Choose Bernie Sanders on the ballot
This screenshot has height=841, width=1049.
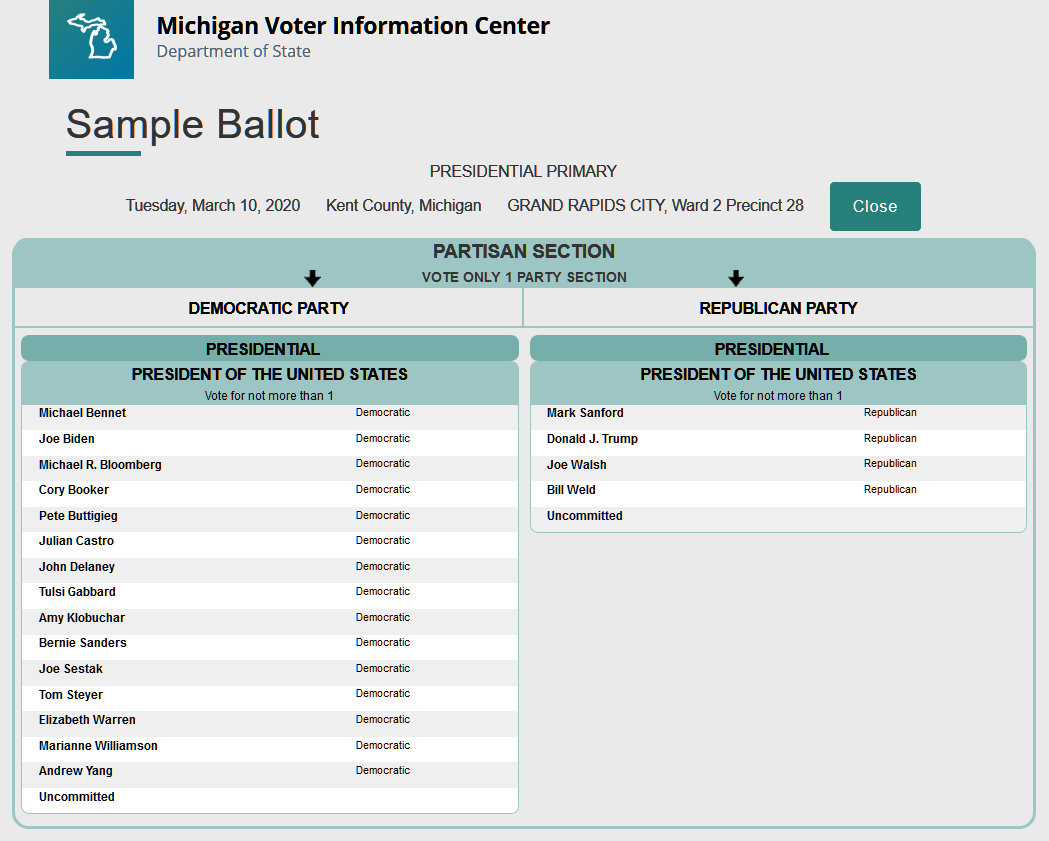(x=83, y=643)
